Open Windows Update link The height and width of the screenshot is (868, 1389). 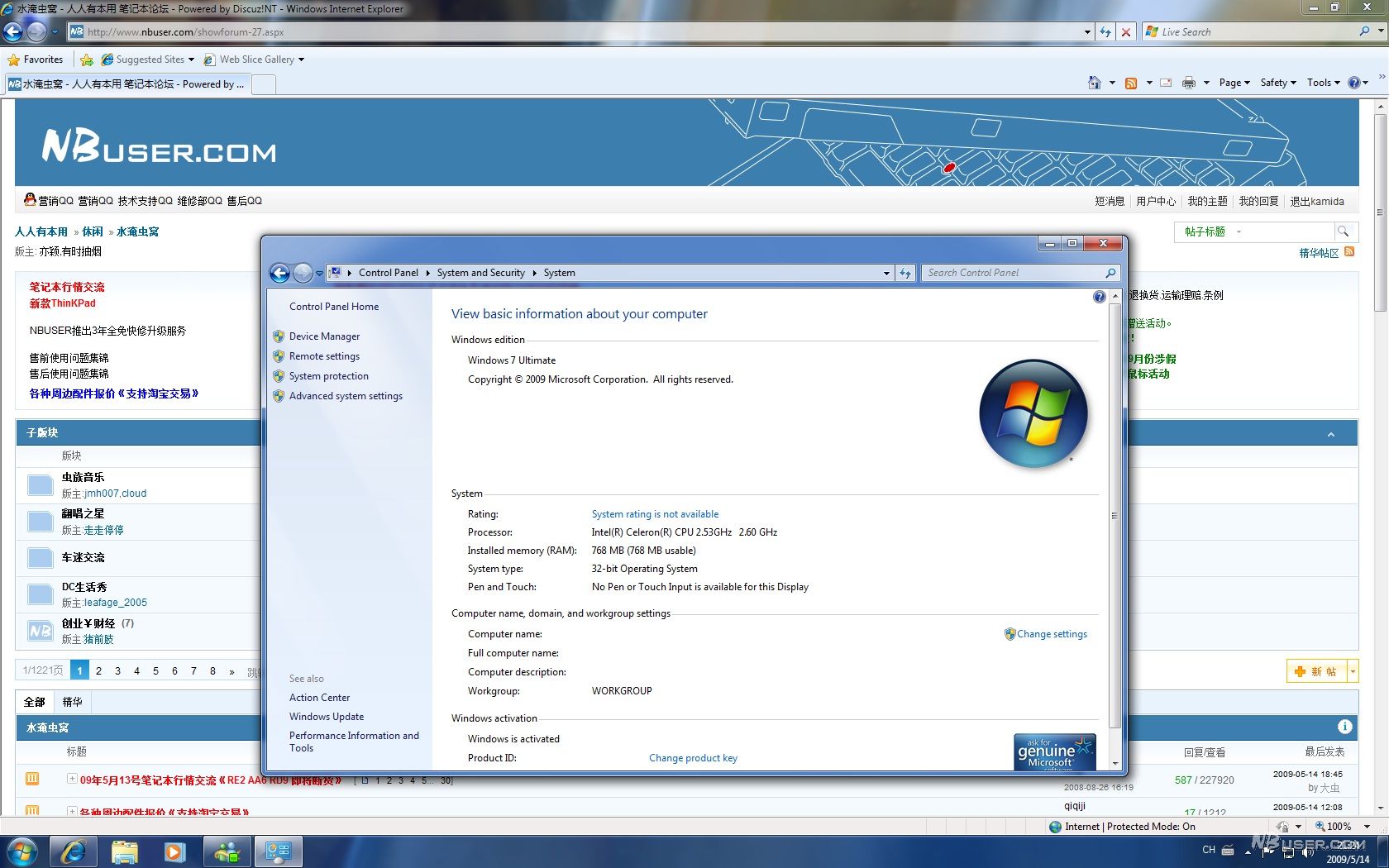tap(327, 717)
